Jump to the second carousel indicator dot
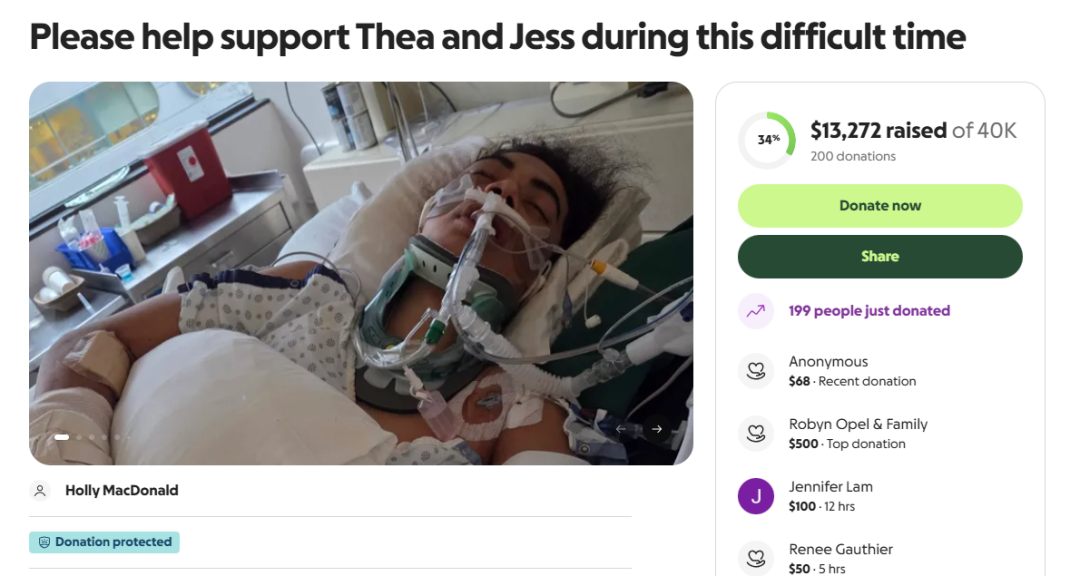The height and width of the screenshot is (576, 1080). (x=78, y=437)
